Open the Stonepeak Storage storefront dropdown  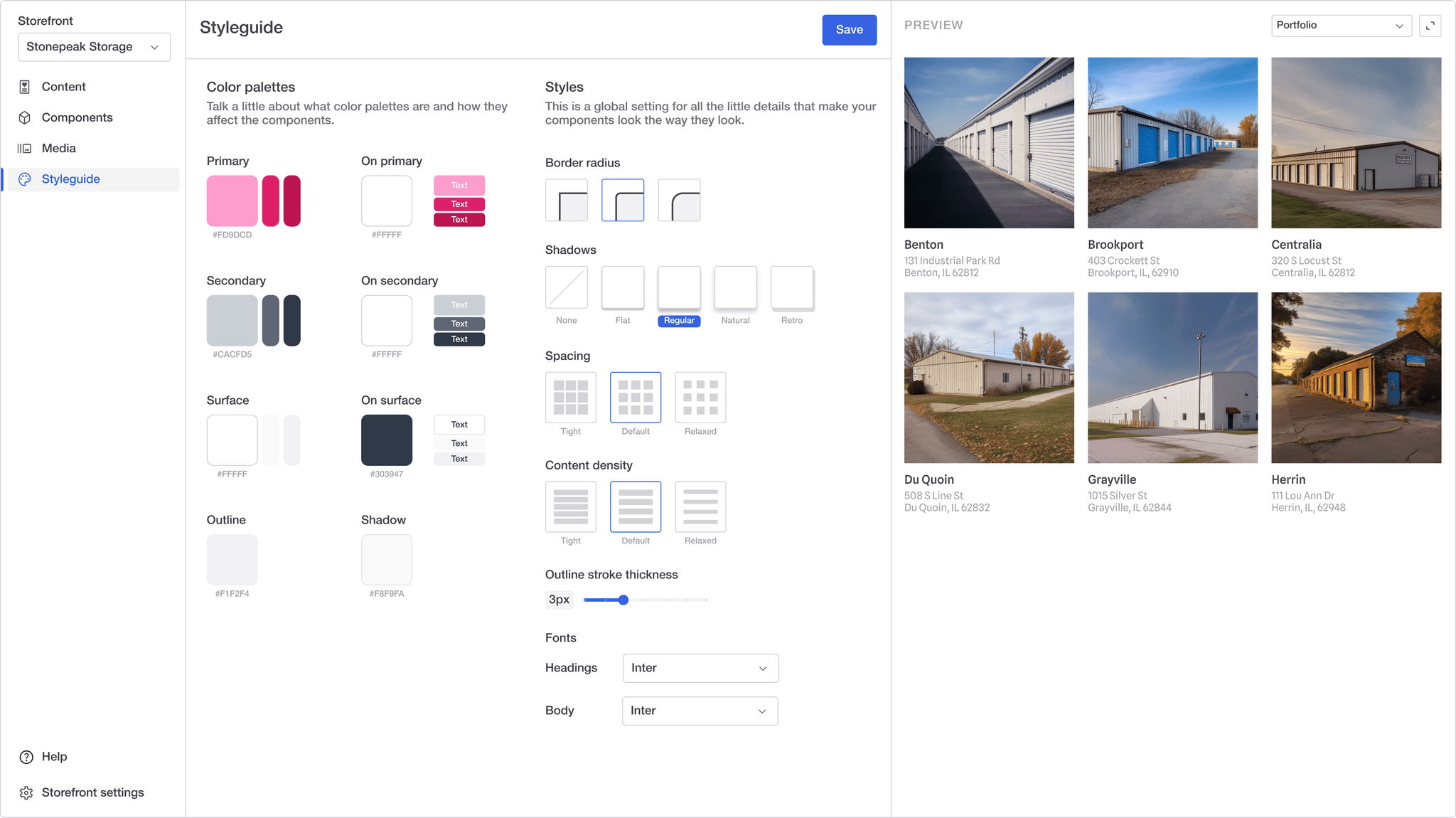point(94,47)
